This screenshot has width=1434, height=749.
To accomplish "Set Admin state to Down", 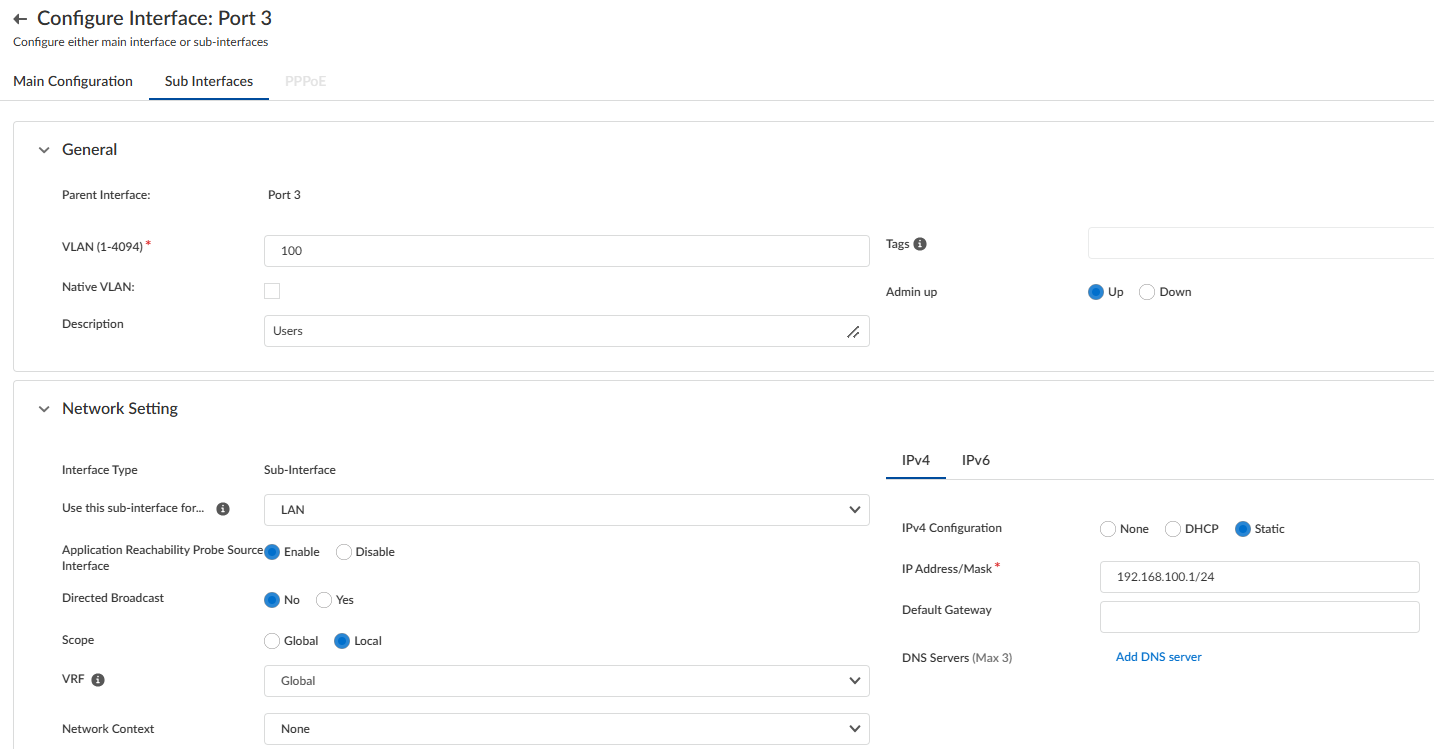I will tap(1146, 291).
